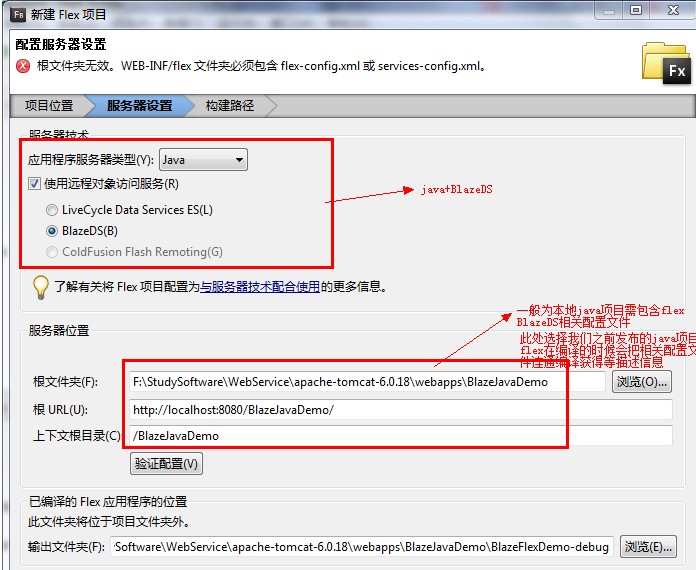
Task: Switch to the 服务器设置 step tab
Action: (139, 106)
